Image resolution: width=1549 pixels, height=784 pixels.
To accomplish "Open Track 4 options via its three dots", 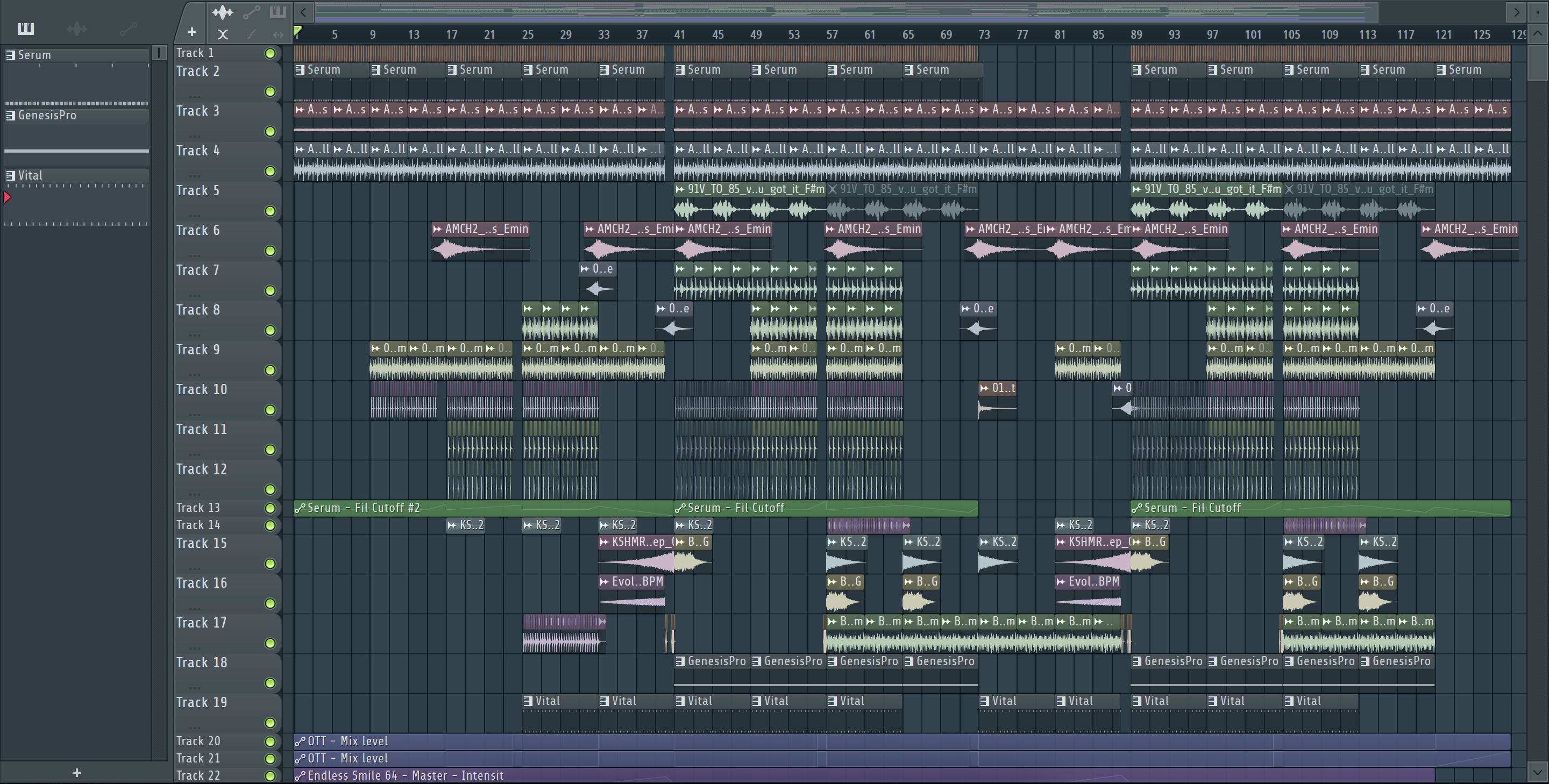I will point(194,175).
